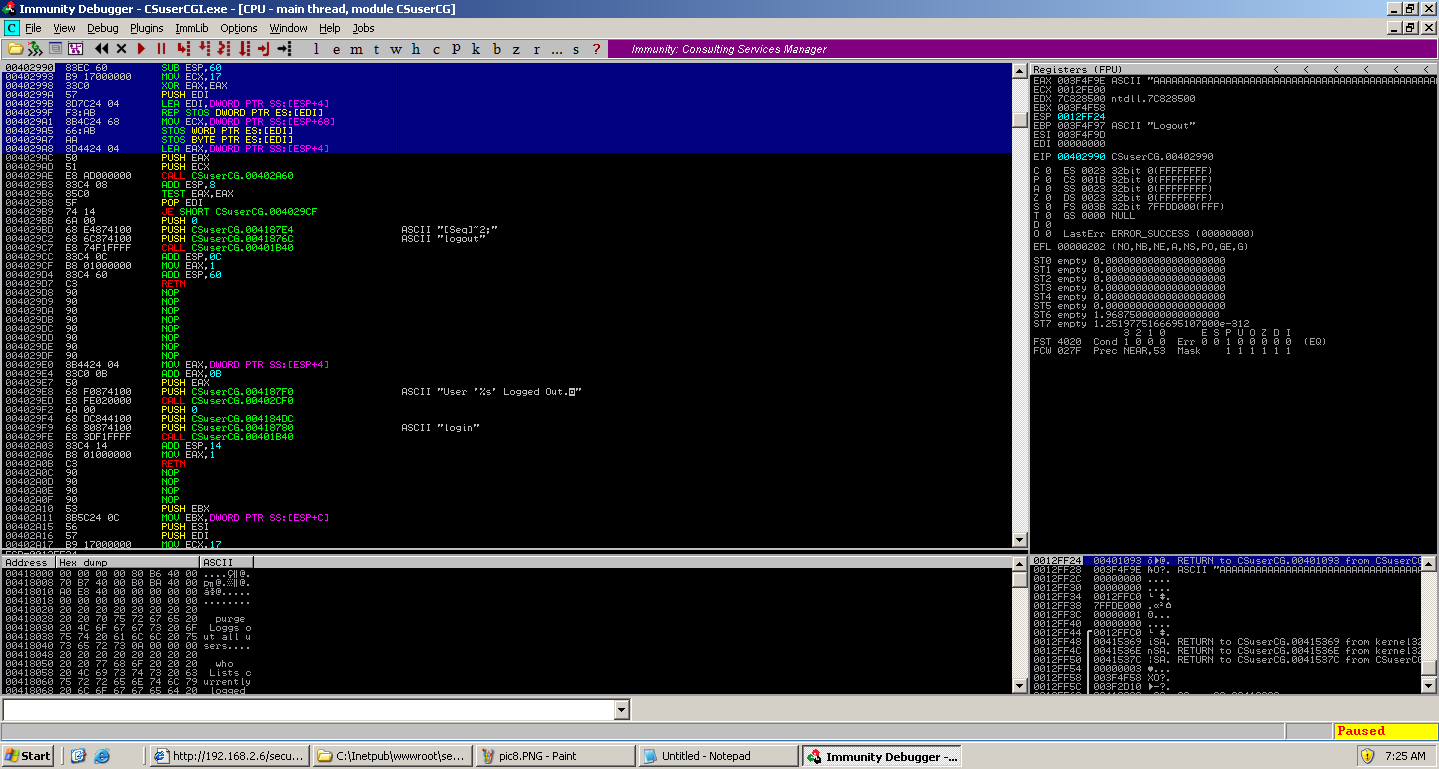Show call stack using the 'k' icon
The width and height of the screenshot is (1439, 769).
click(x=475, y=48)
